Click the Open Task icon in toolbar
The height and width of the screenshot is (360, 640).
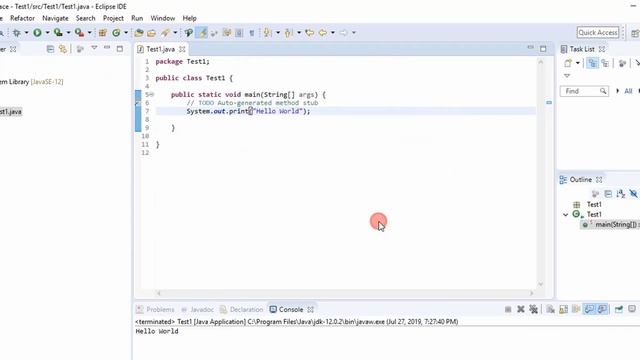(151, 33)
